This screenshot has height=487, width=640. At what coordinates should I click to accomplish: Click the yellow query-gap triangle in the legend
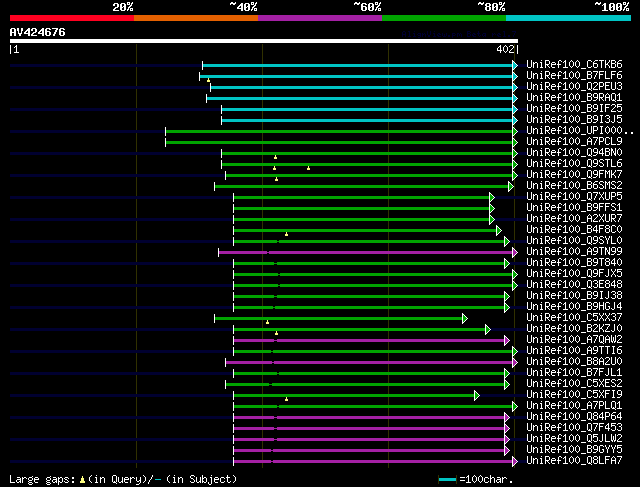point(82,480)
